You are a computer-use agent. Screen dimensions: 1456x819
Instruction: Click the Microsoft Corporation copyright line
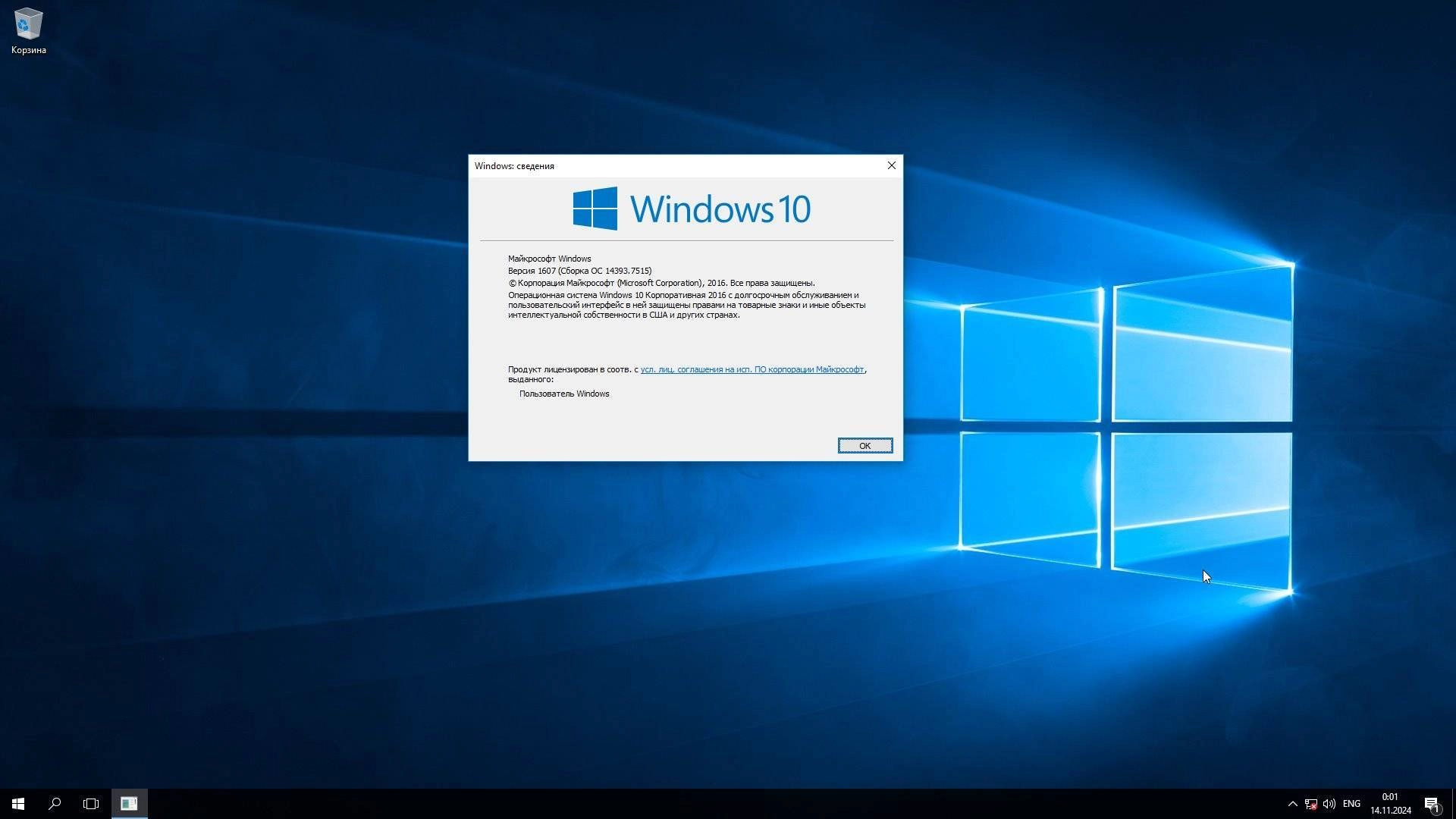(x=661, y=283)
